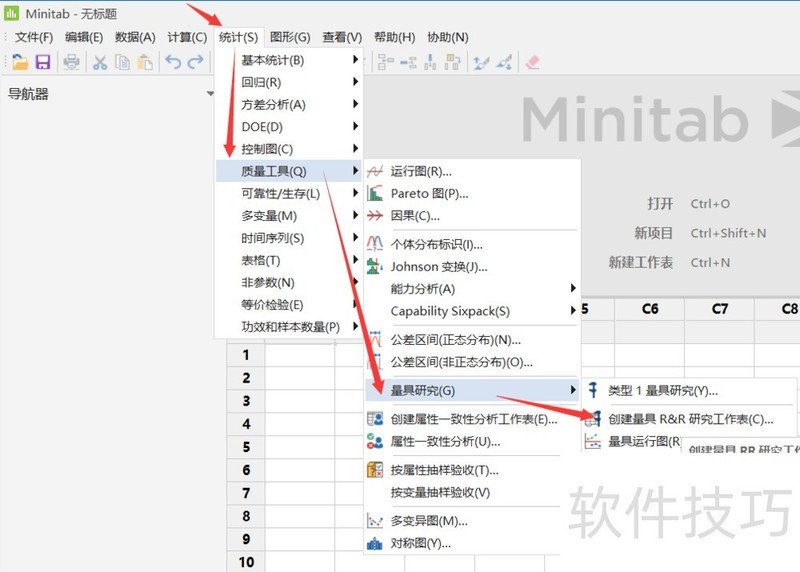The image size is (800, 572).
Task: Expand the 基本统计(B) submenu
Action: click(356, 60)
